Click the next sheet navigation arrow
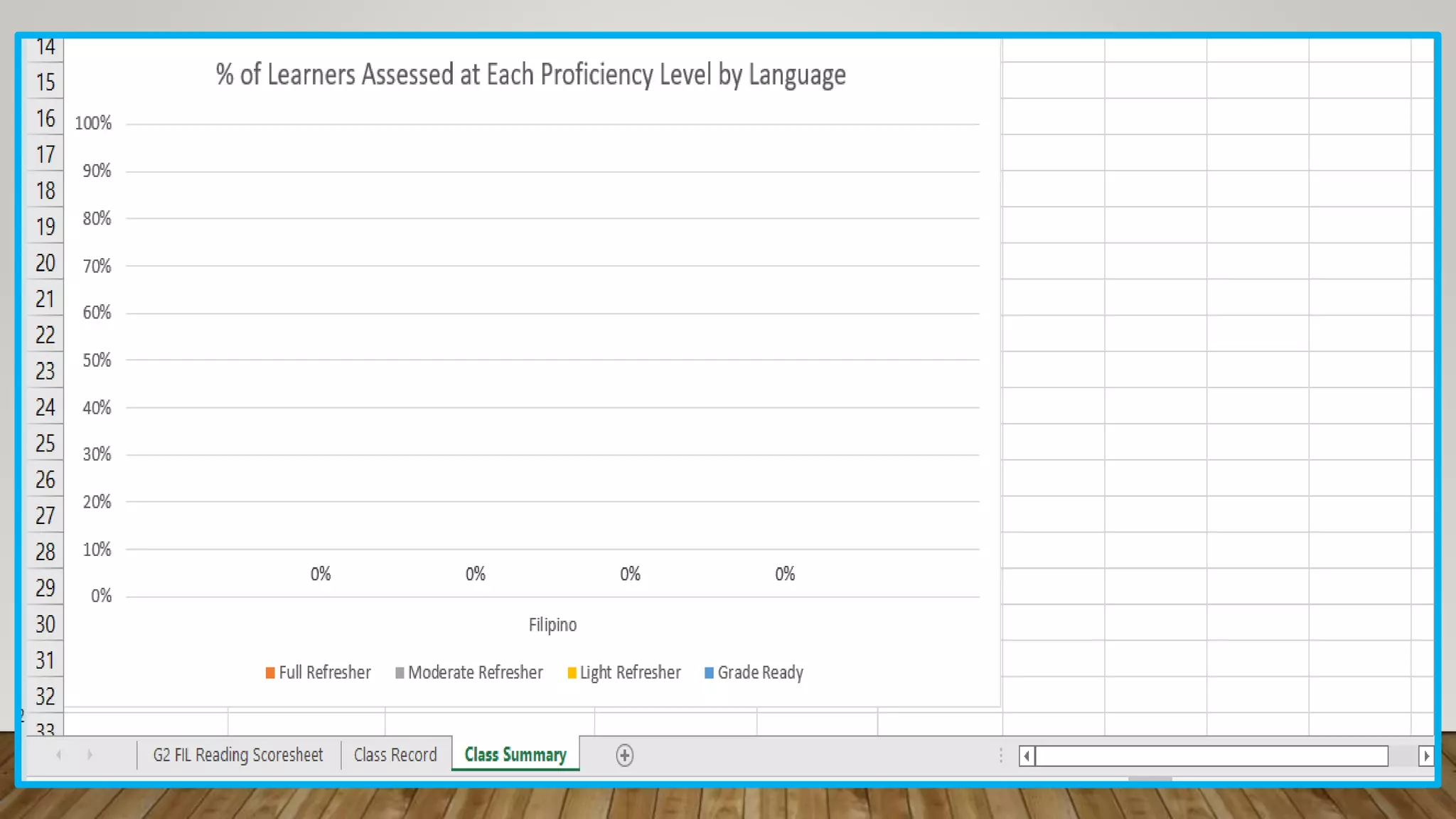 (x=90, y=755)
